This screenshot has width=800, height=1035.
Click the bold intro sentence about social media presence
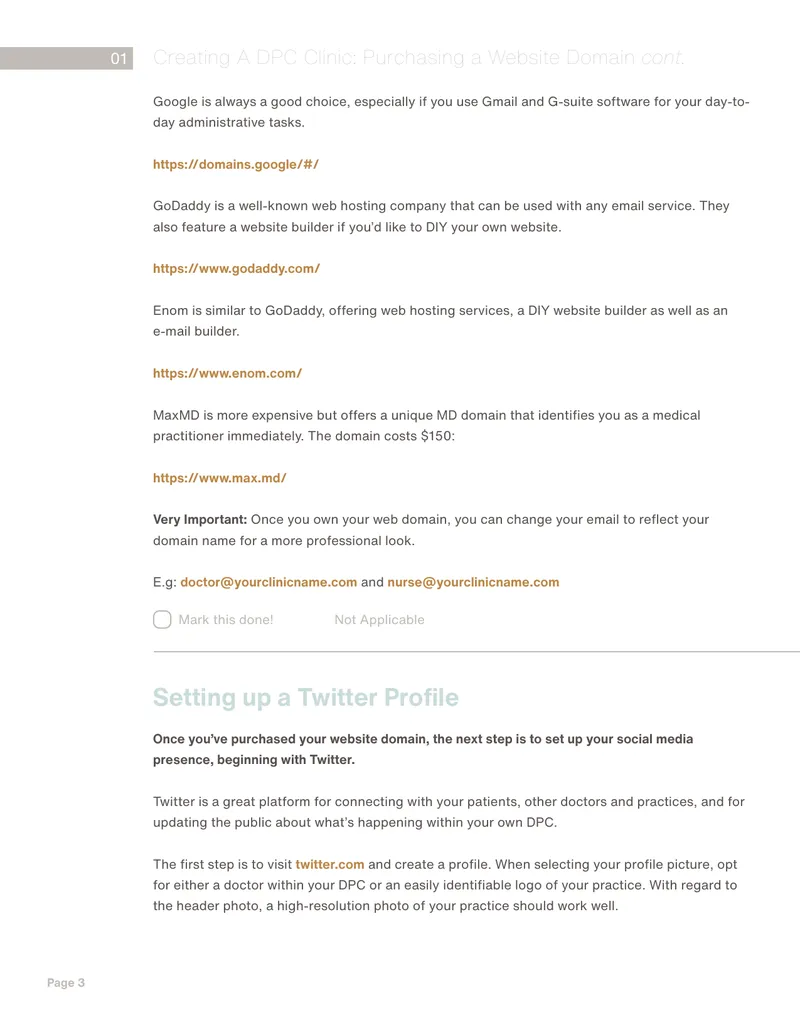[x=423, y=749]
